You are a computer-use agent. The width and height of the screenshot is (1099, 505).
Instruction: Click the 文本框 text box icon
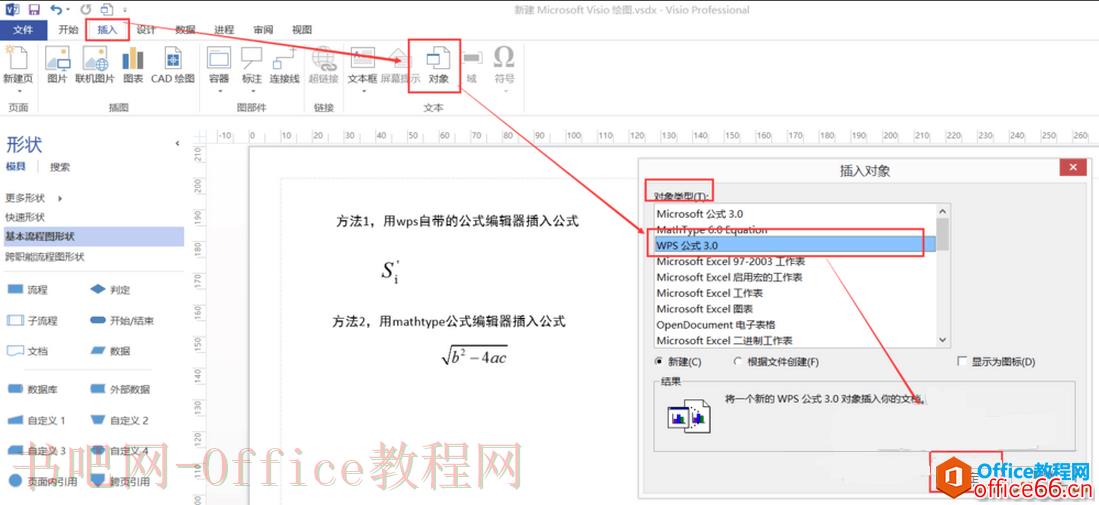(x=362, y=60)
